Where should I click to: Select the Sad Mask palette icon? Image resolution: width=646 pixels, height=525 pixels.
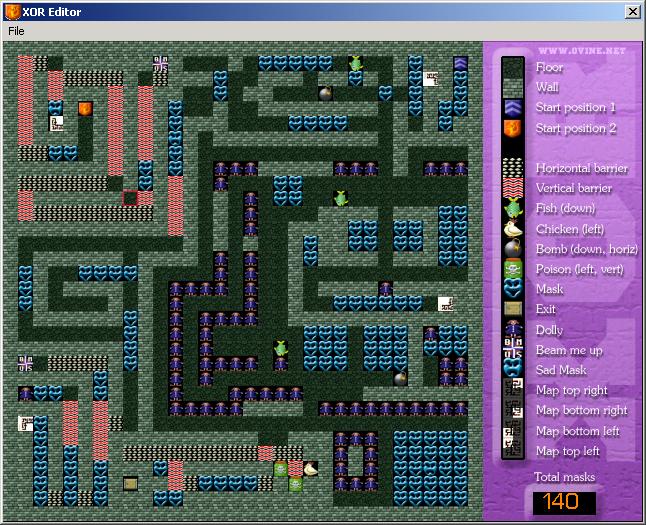(513, 370)
